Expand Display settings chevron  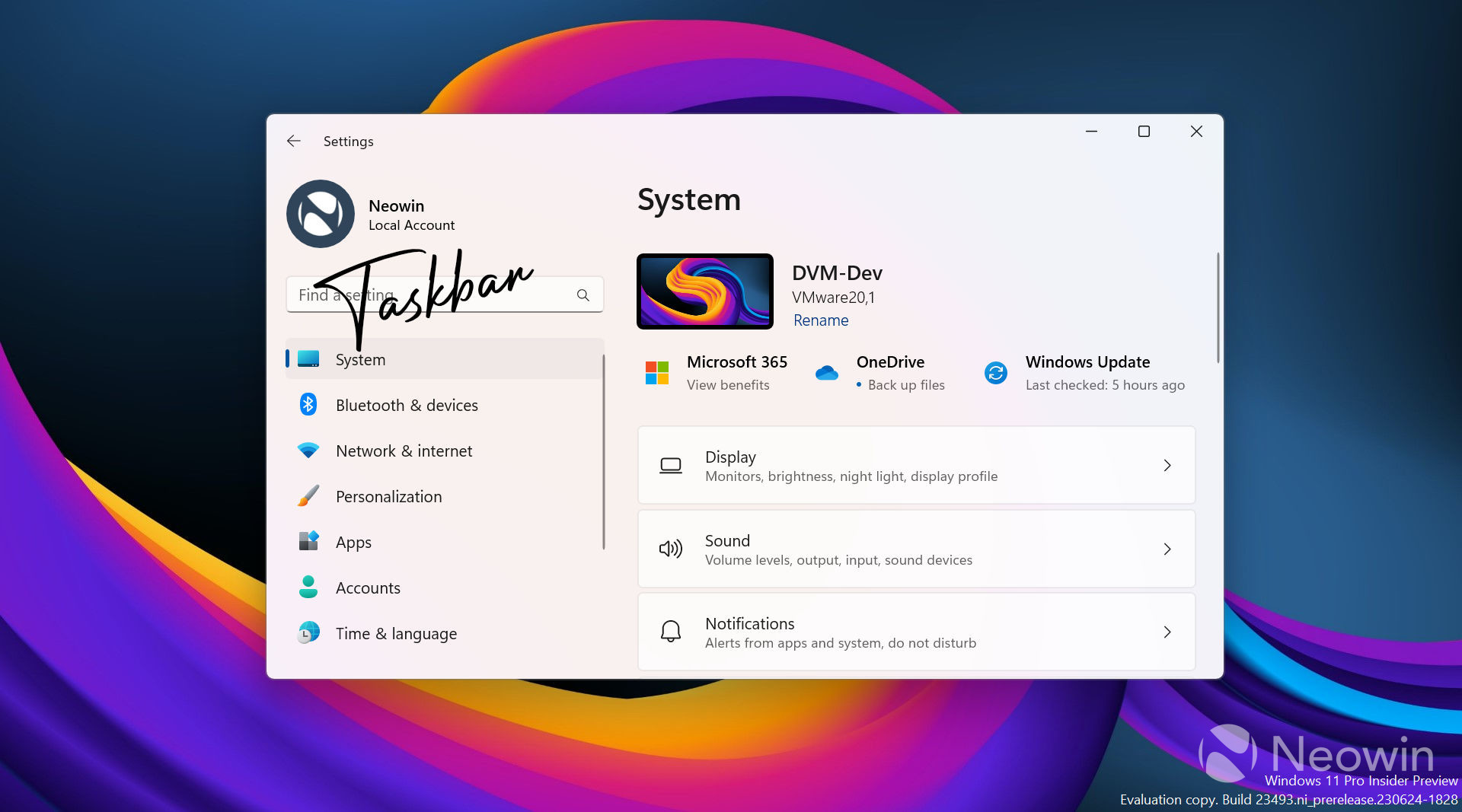pos(1167,466)
